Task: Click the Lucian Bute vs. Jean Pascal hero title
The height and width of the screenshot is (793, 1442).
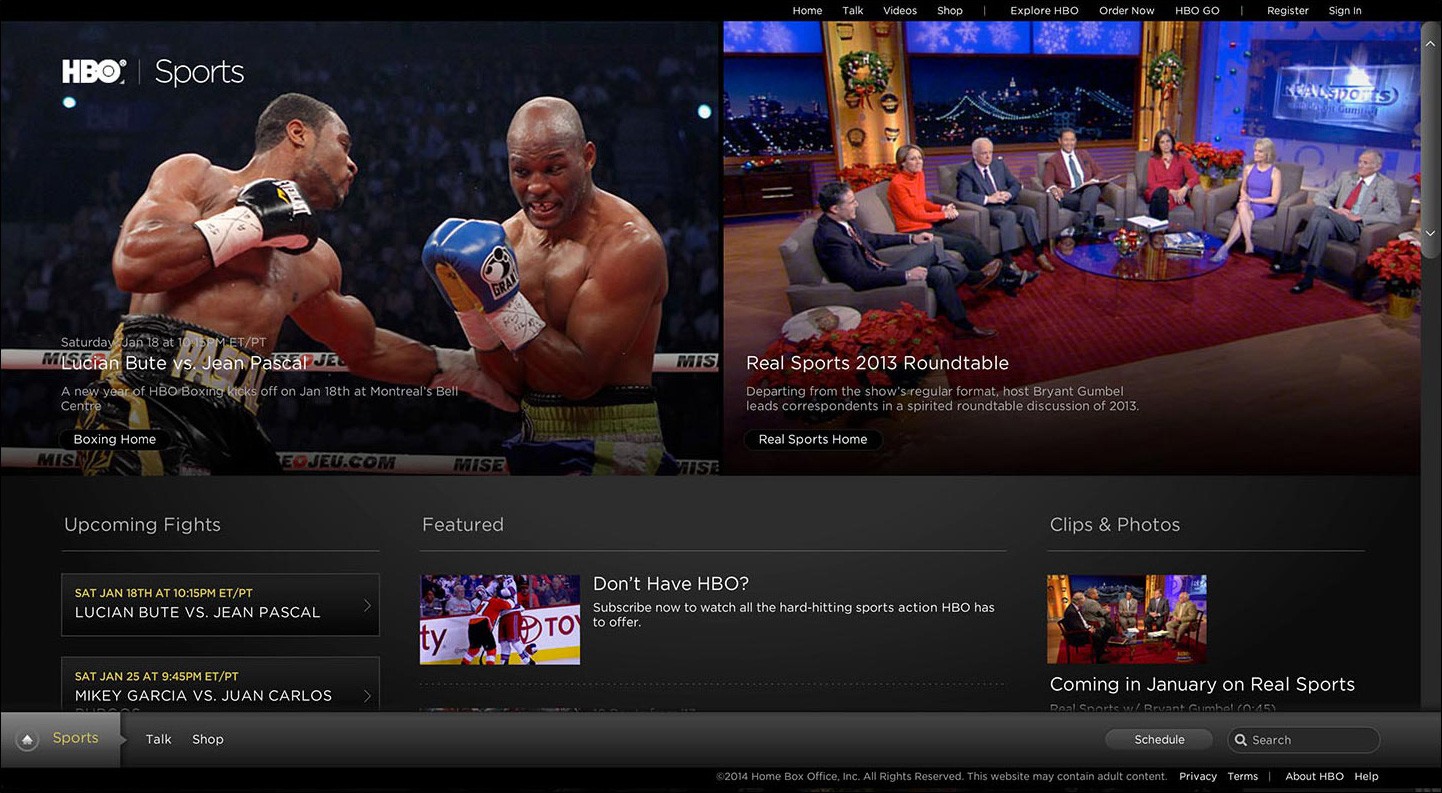Action: (x=184, y=363)
